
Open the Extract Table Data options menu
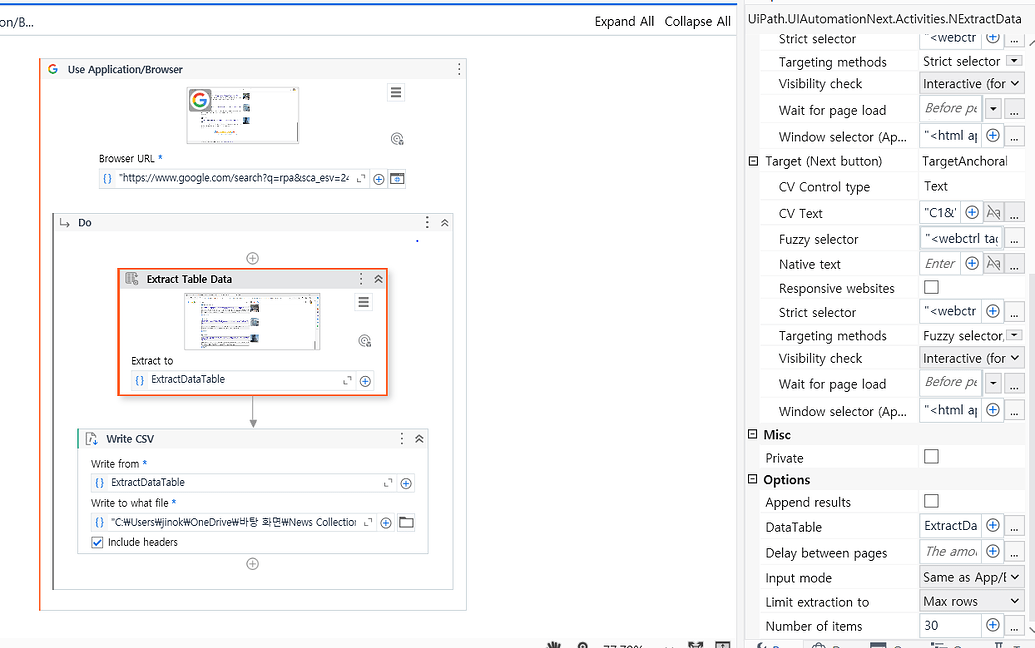(x=363, y=279)
